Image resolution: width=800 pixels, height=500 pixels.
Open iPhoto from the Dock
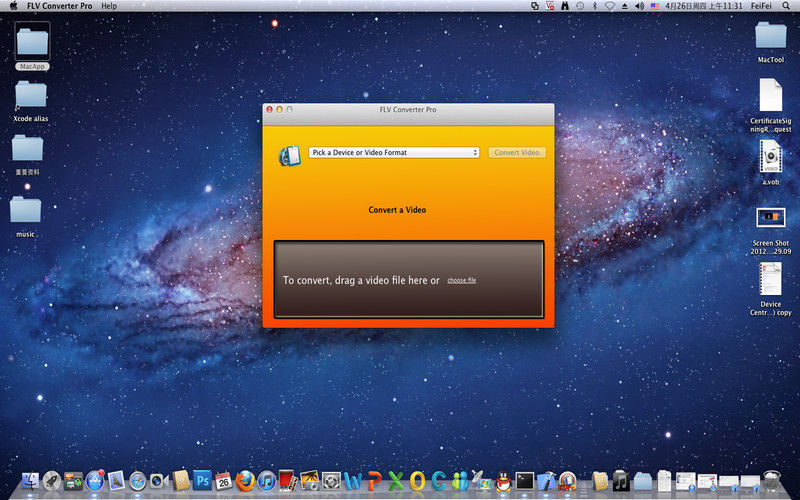click(309, 481)
